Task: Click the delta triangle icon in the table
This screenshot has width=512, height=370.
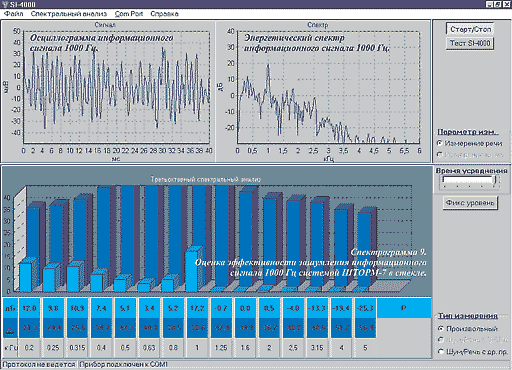Action: (x=10, y=328)
